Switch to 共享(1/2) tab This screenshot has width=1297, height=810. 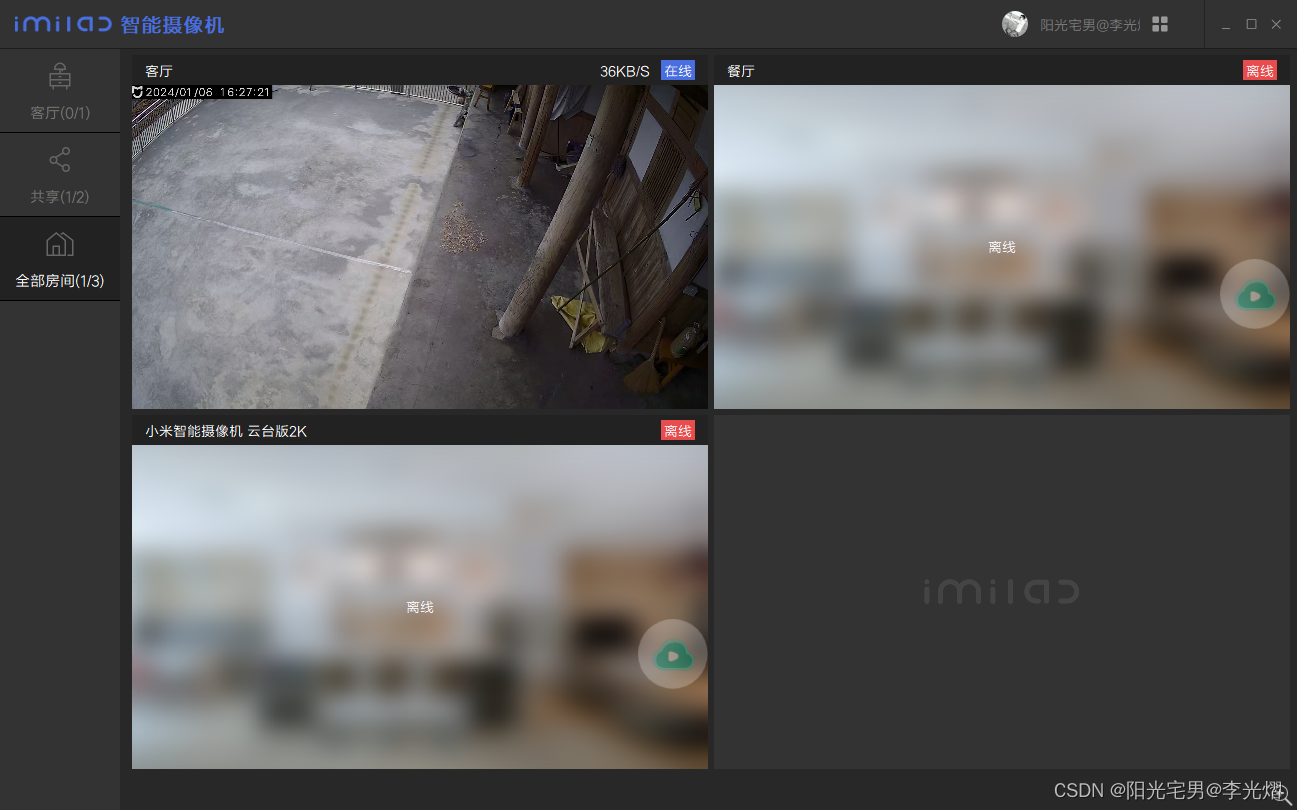pos(60,197)
